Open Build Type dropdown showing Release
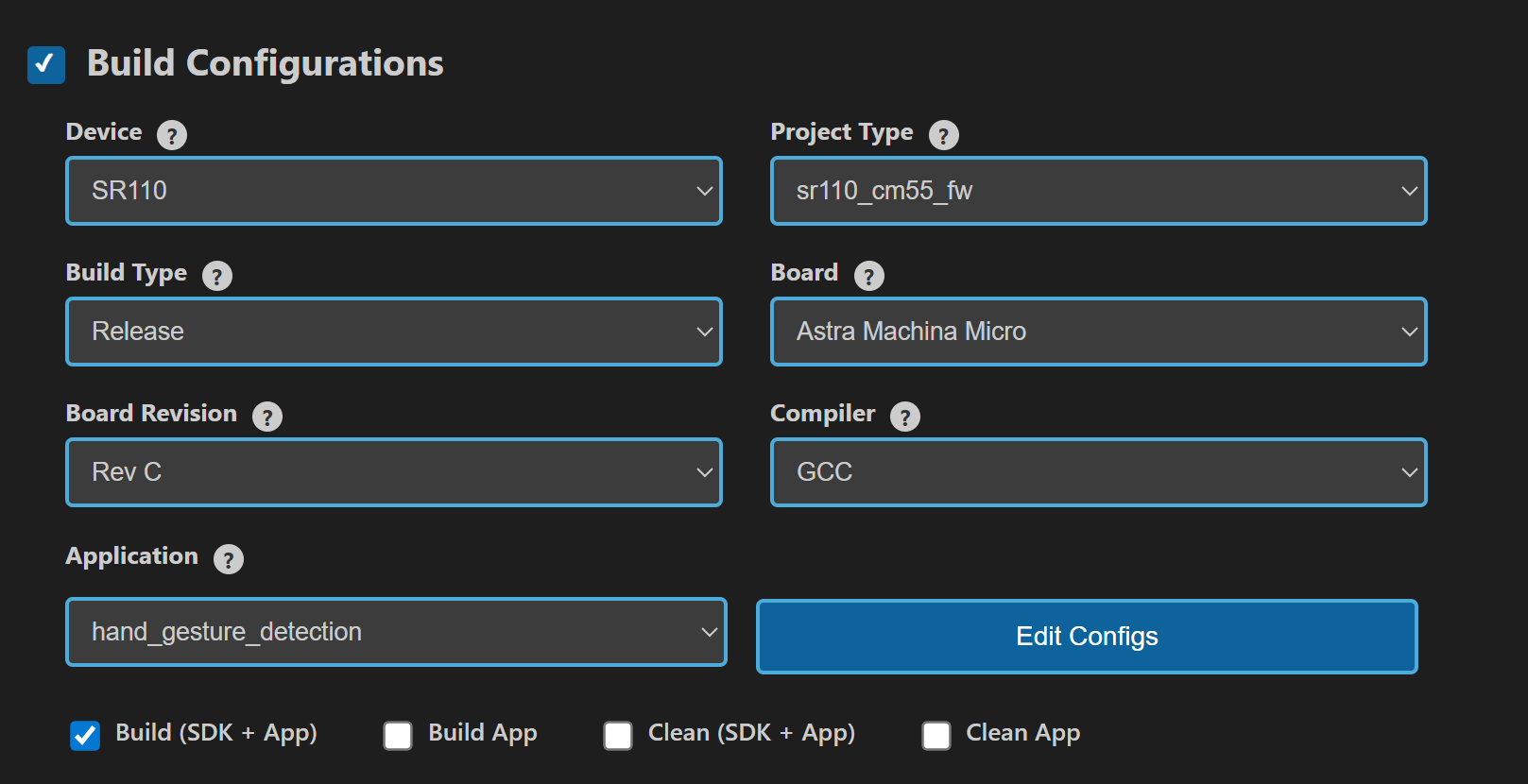Screen dimensions: 1528x784 tap(394, 332)
